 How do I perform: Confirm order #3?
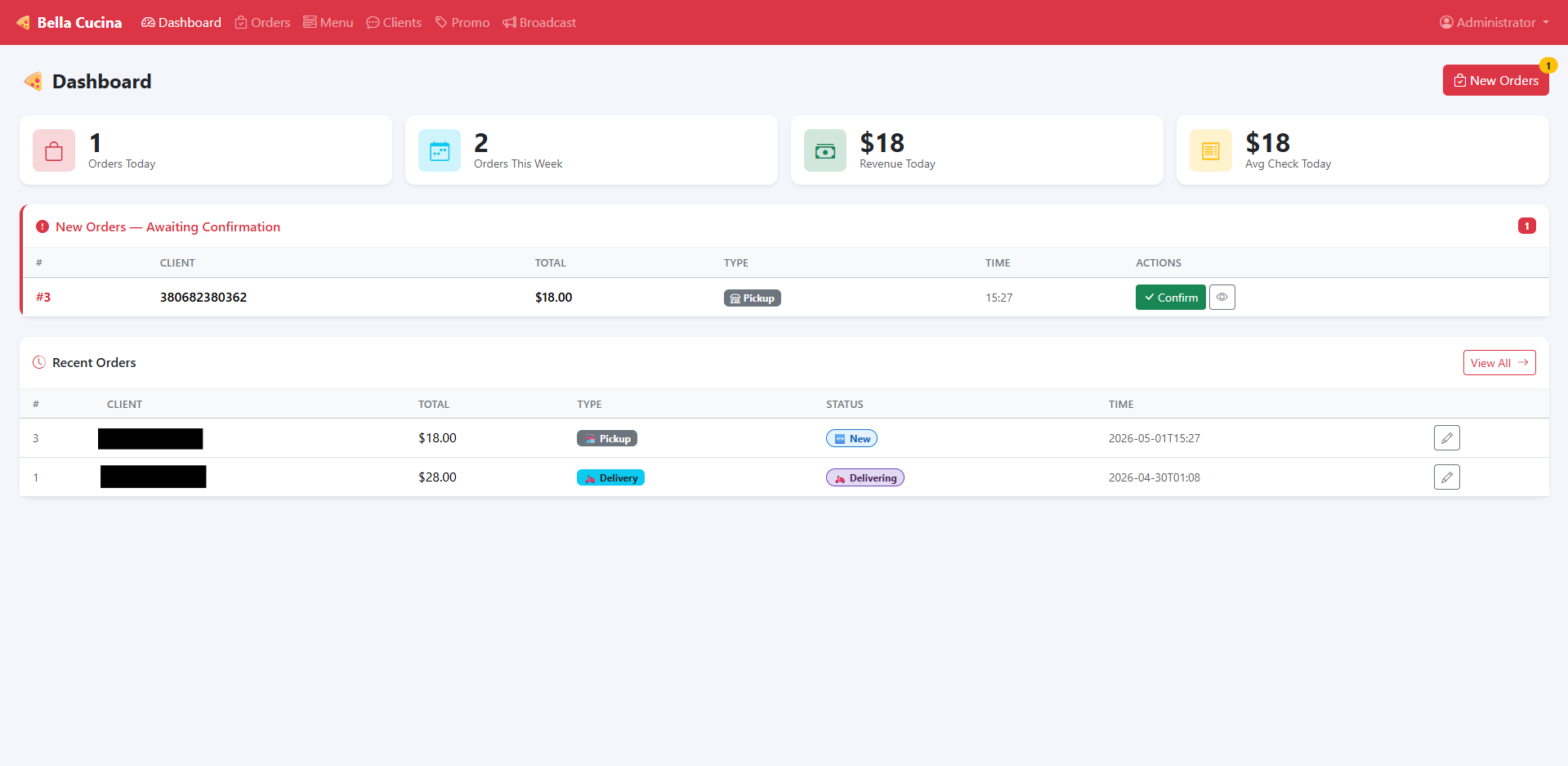point(1170,298)
